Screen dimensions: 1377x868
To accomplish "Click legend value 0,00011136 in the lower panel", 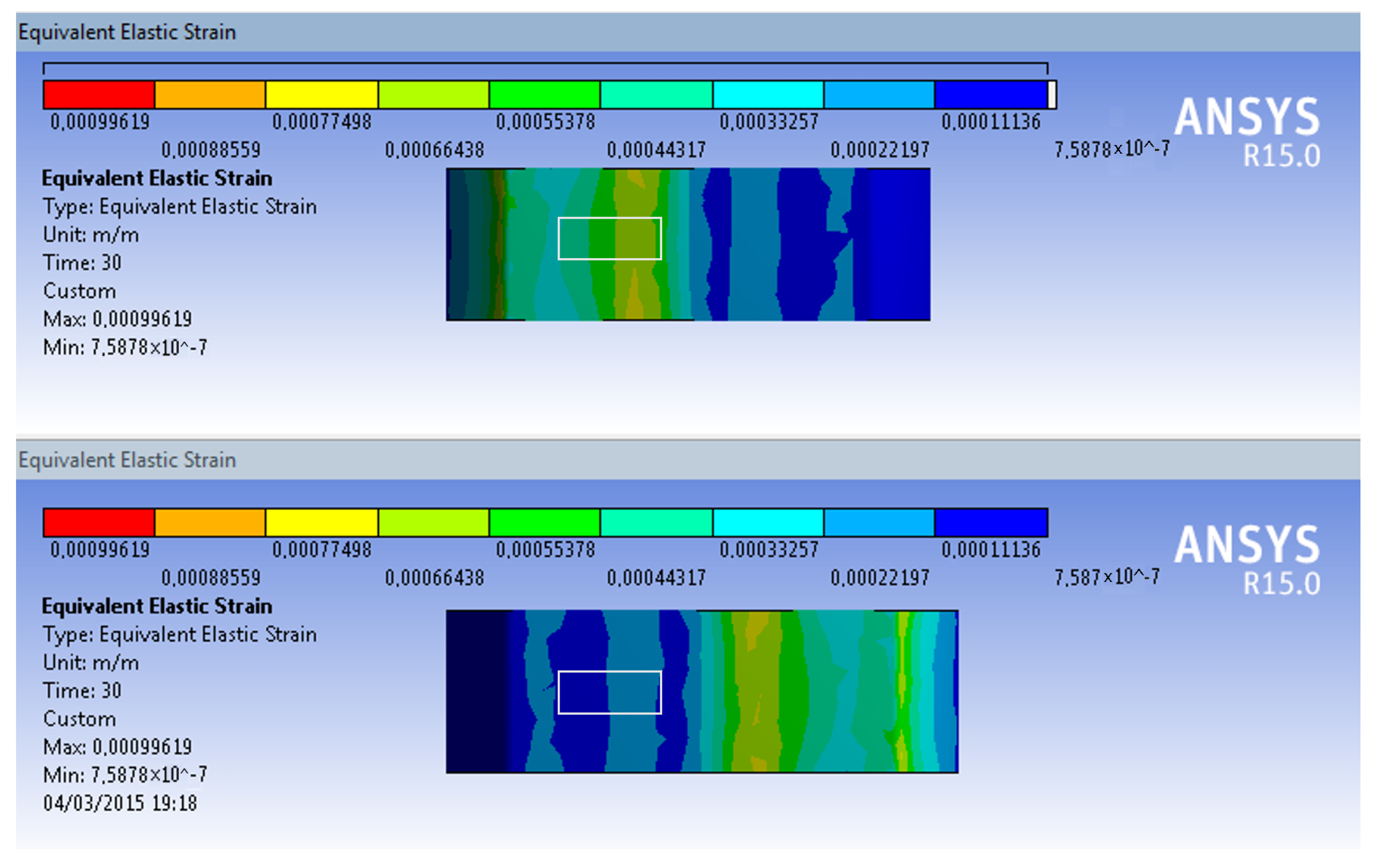I will tap(991, 549).
